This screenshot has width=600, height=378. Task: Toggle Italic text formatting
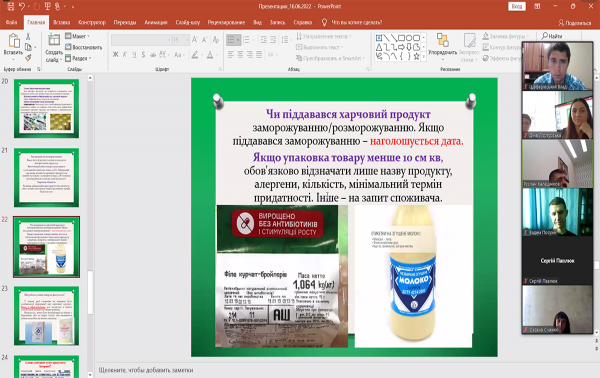pyautogui.click(x=125, y=55)
